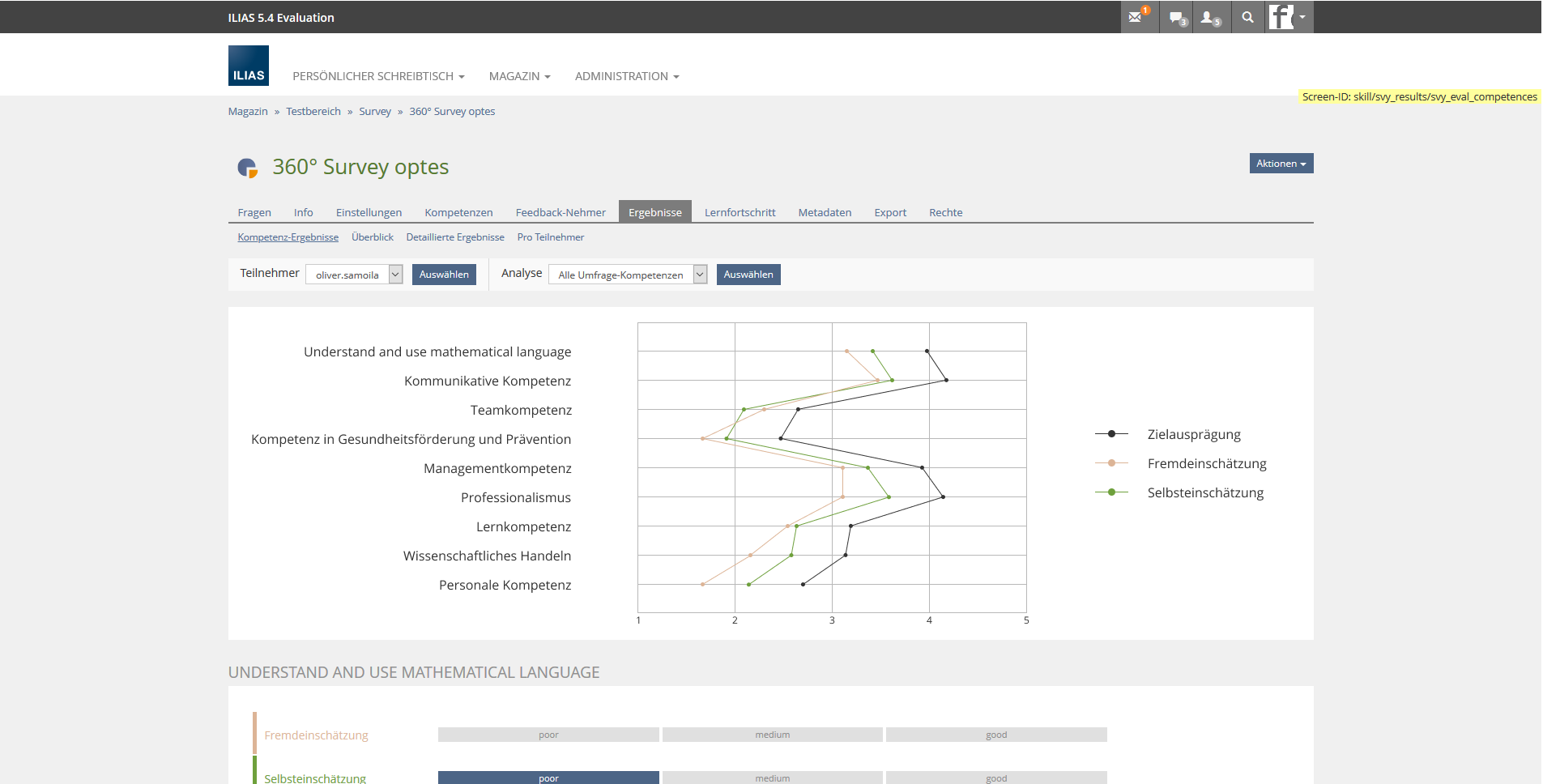1543x784 pixels.
Task: Switch to the Kompetenzen tab
Action: point(458,212)
